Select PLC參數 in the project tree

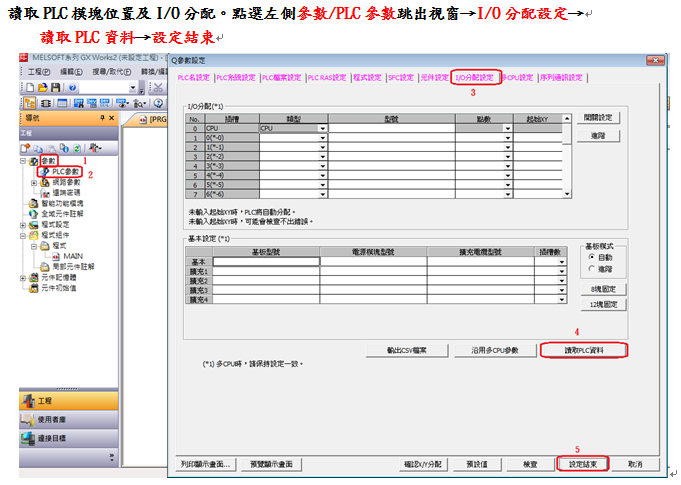coord(65,172)
